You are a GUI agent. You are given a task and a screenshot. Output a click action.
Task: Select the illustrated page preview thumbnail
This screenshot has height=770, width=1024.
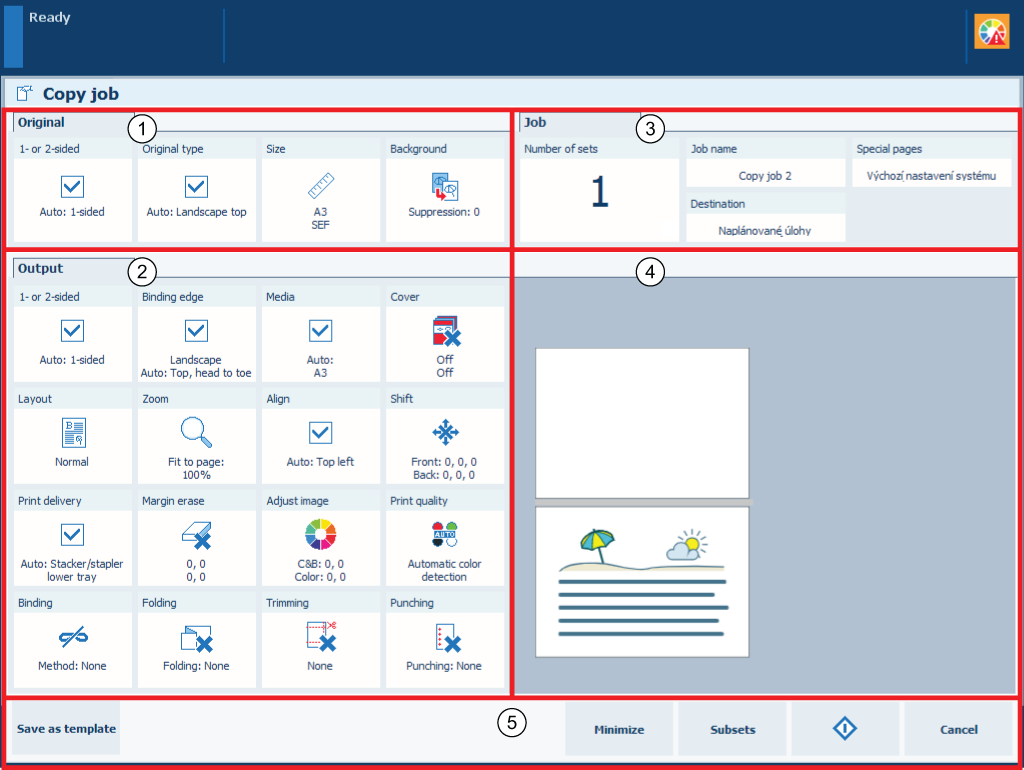642,582
